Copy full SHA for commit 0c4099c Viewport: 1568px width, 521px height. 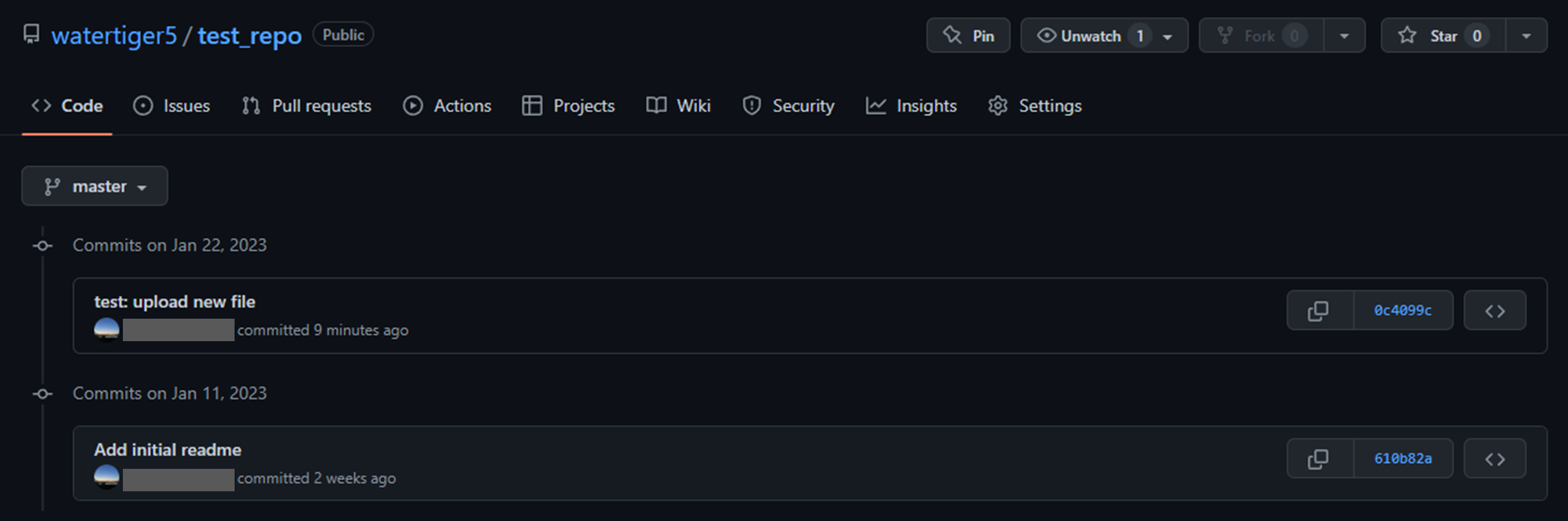pos(1320,311)
